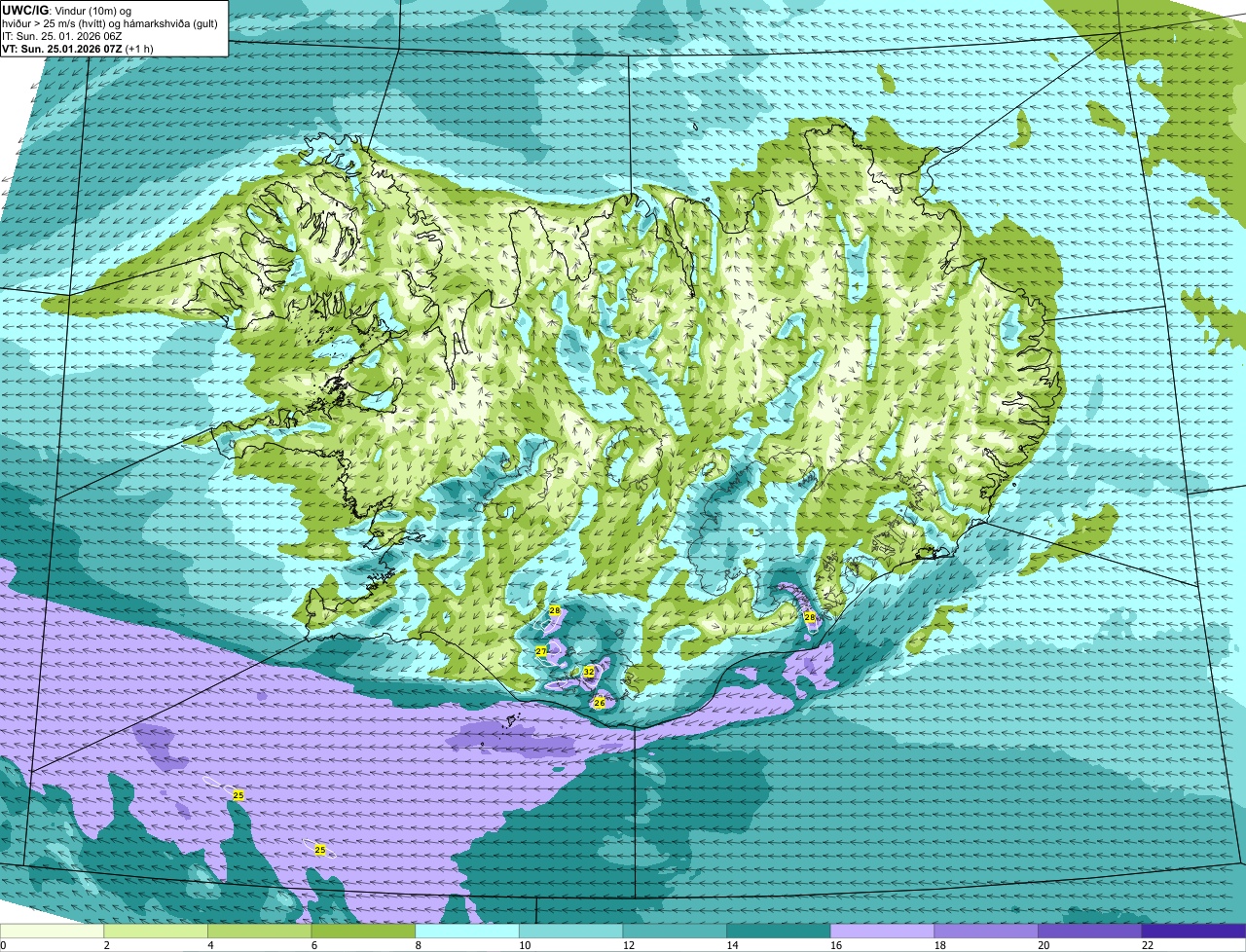Click the legend scale label '22'
This screenshot has height=952, width=1246.
(x=1148, y=945)
